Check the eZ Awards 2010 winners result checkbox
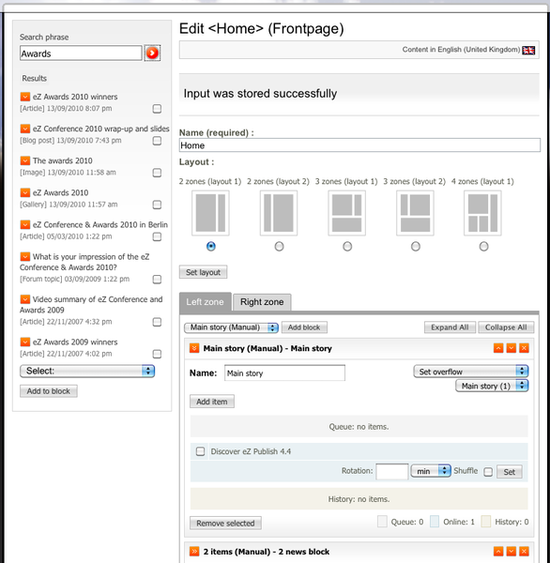Image resolution: width=550 pixels, height=563 pixels. coord(157,108)
